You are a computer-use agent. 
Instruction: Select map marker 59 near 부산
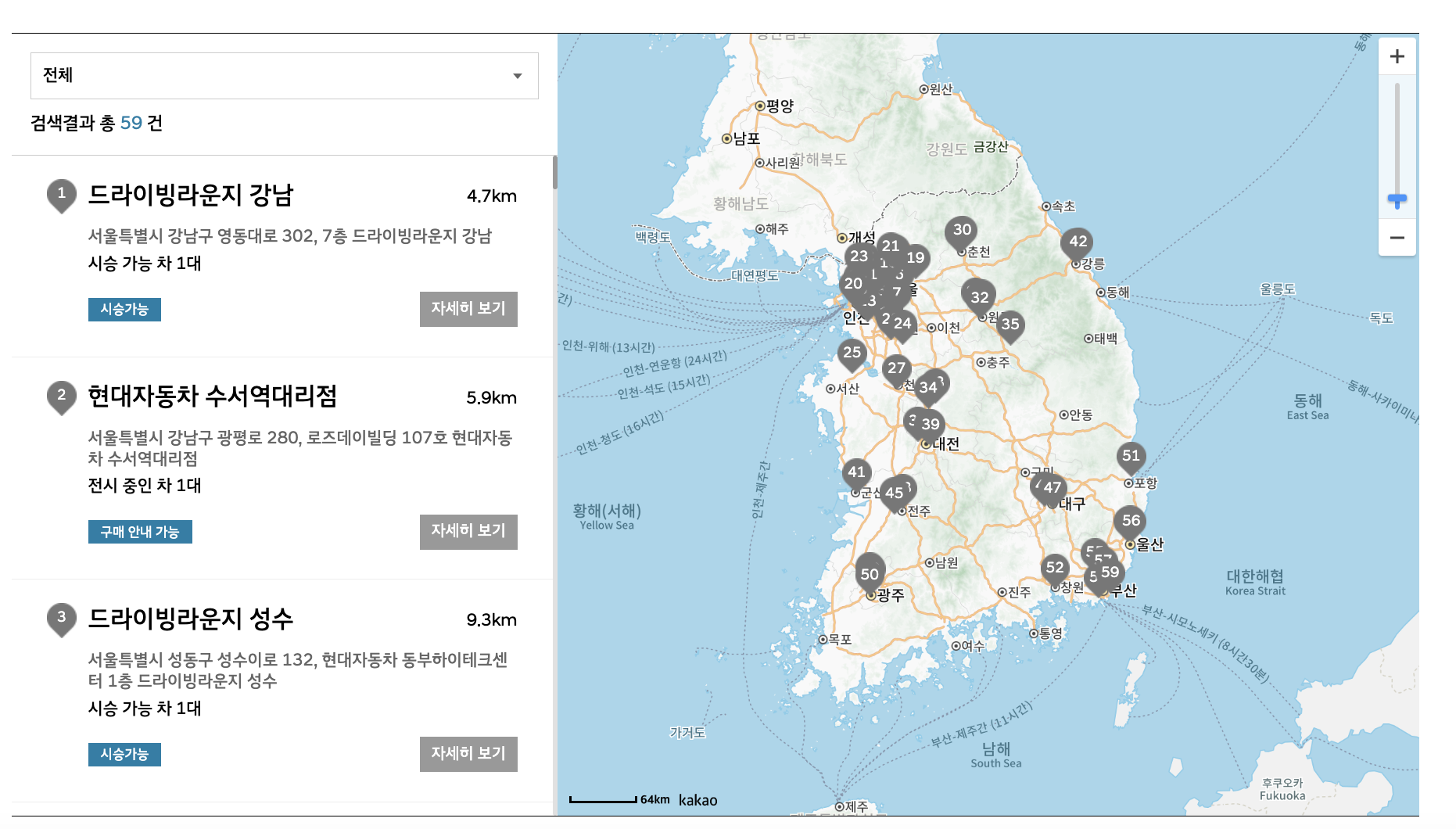coord(1109,572)
